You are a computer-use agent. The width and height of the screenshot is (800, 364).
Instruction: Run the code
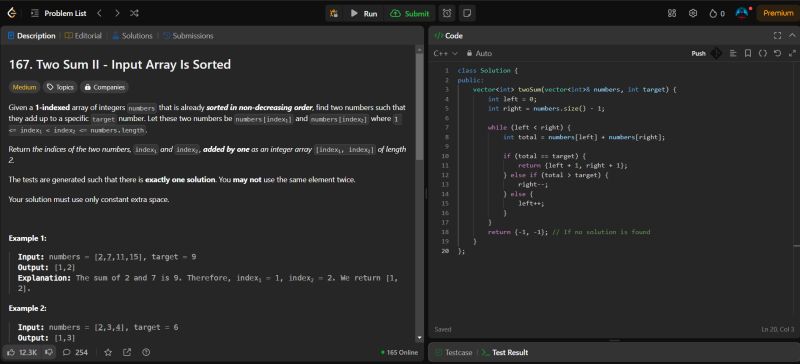pos(364,14)
